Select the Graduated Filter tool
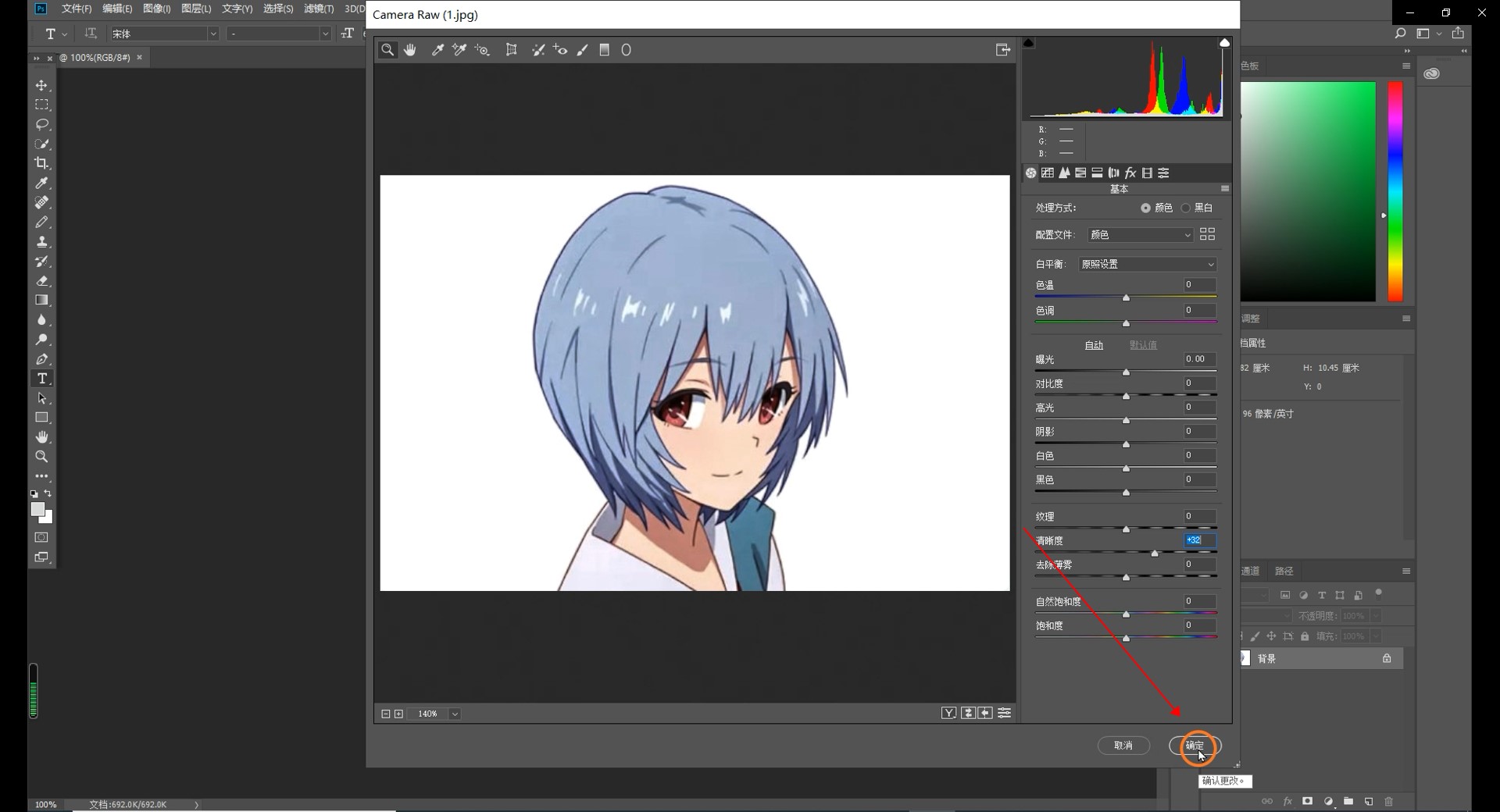Image resolution: width=1500 pixels, height=812 pixels. (x=605, y=50)
